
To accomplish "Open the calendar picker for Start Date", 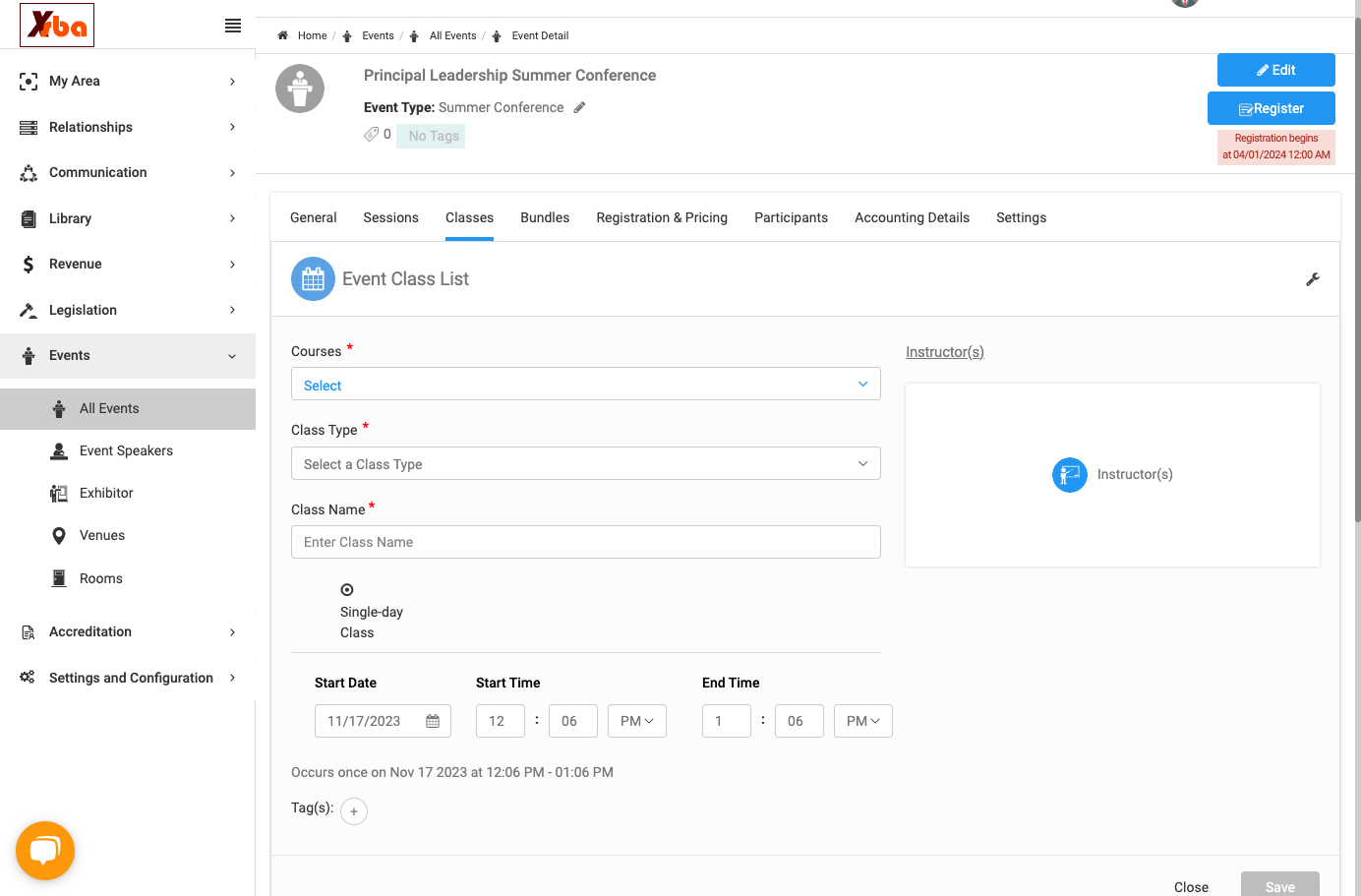I will [433, 721].
